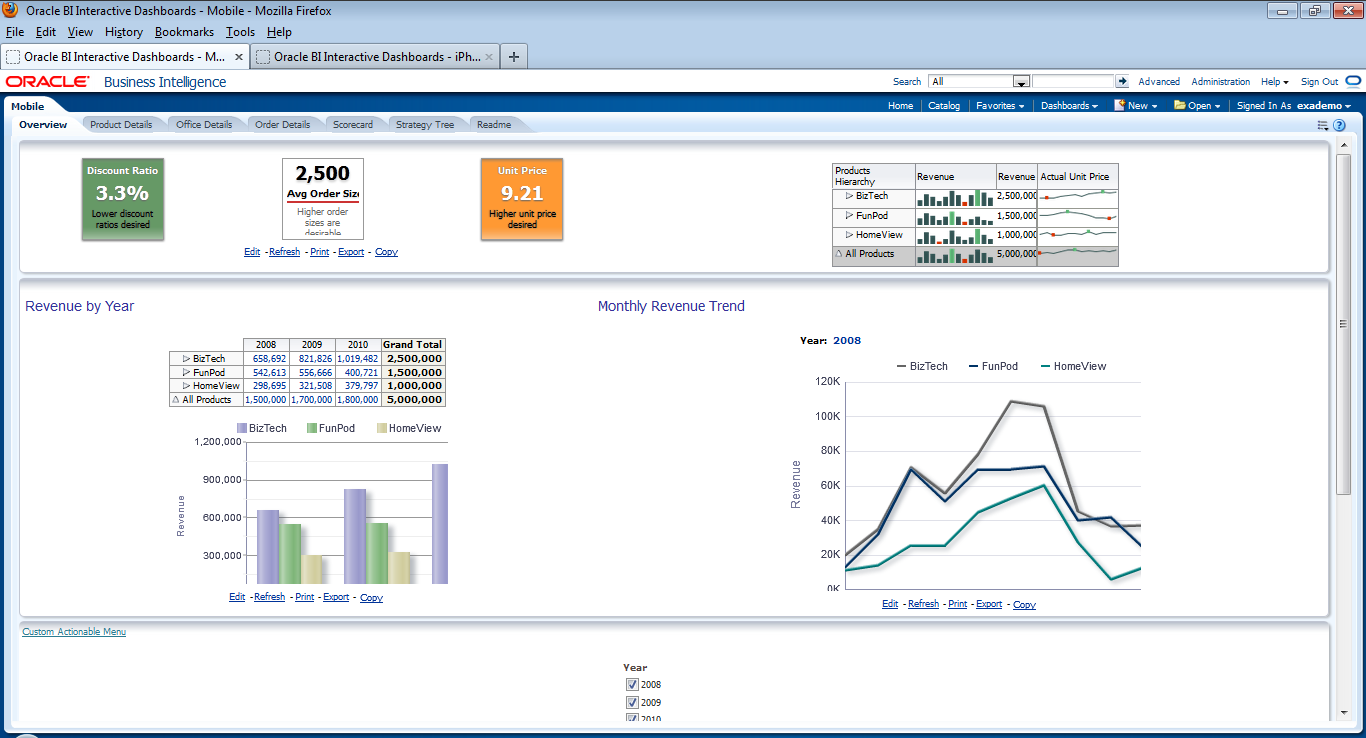Screen dimensions: 1366x738
Task: Uncheck the 2009 year checkbox
Action: click(633, 702)
